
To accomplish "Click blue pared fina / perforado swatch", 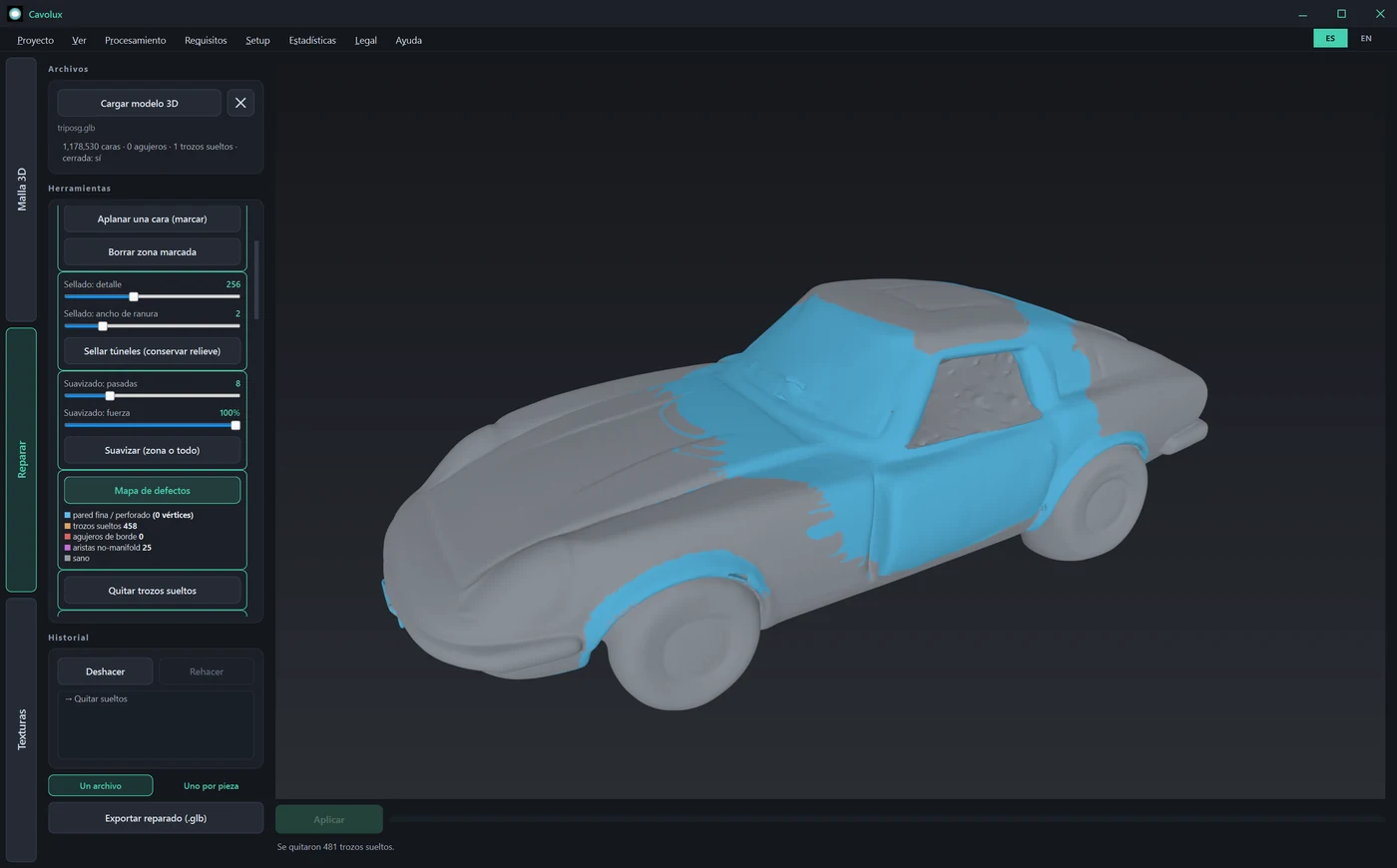I will tap(68, 515).
